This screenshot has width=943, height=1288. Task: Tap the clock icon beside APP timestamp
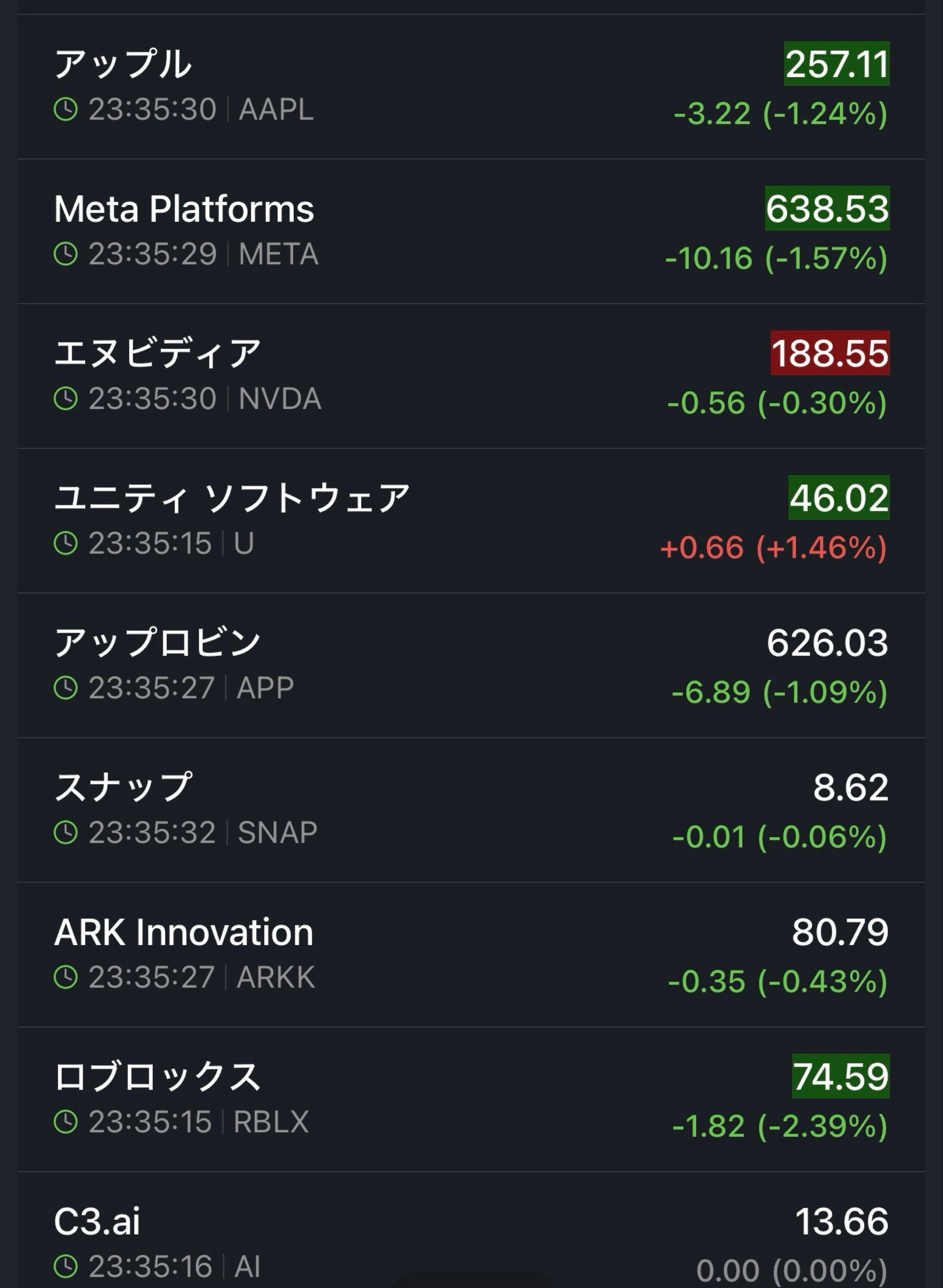point(65,687)
